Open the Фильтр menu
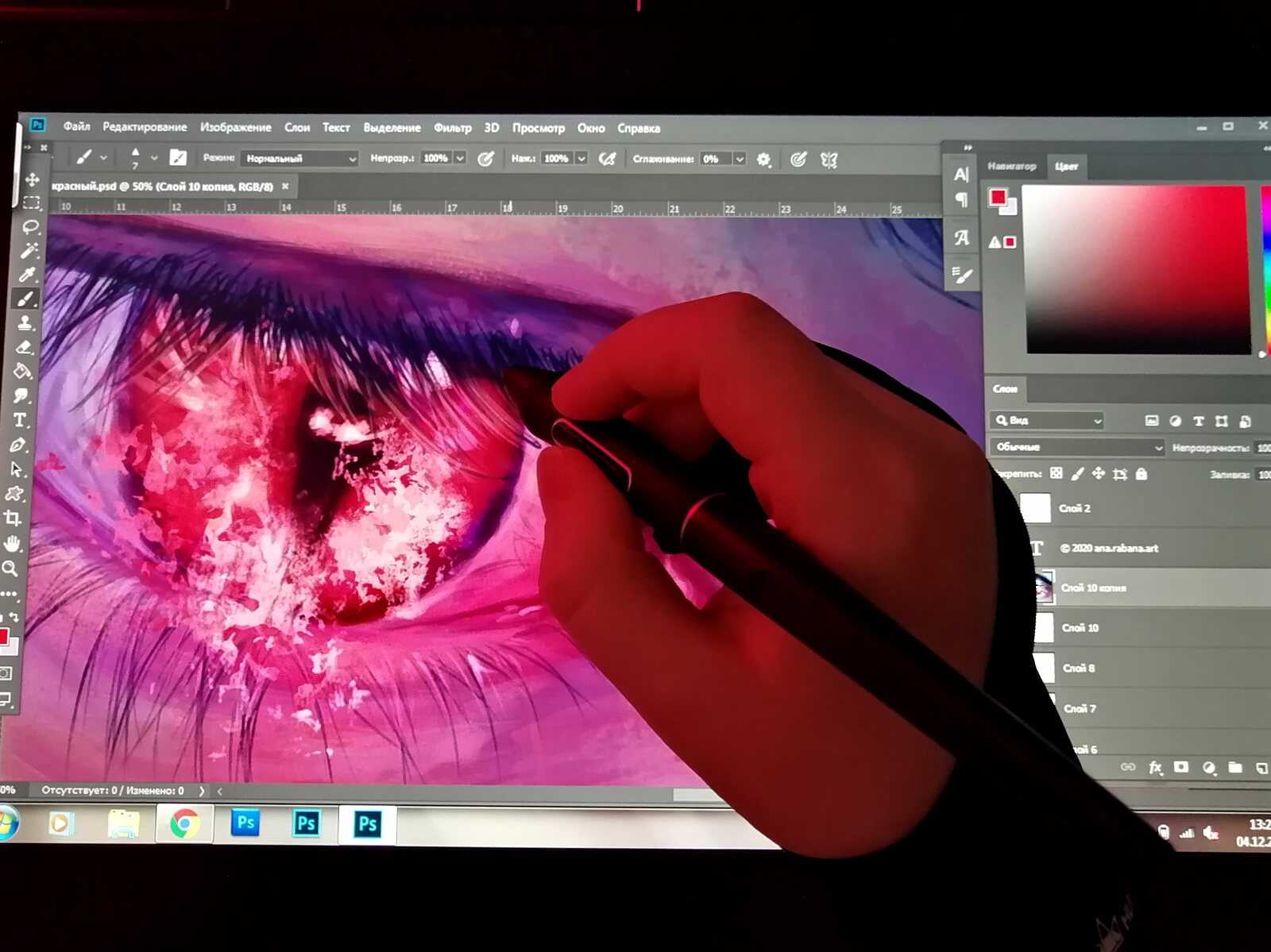 tap(452, 128)
